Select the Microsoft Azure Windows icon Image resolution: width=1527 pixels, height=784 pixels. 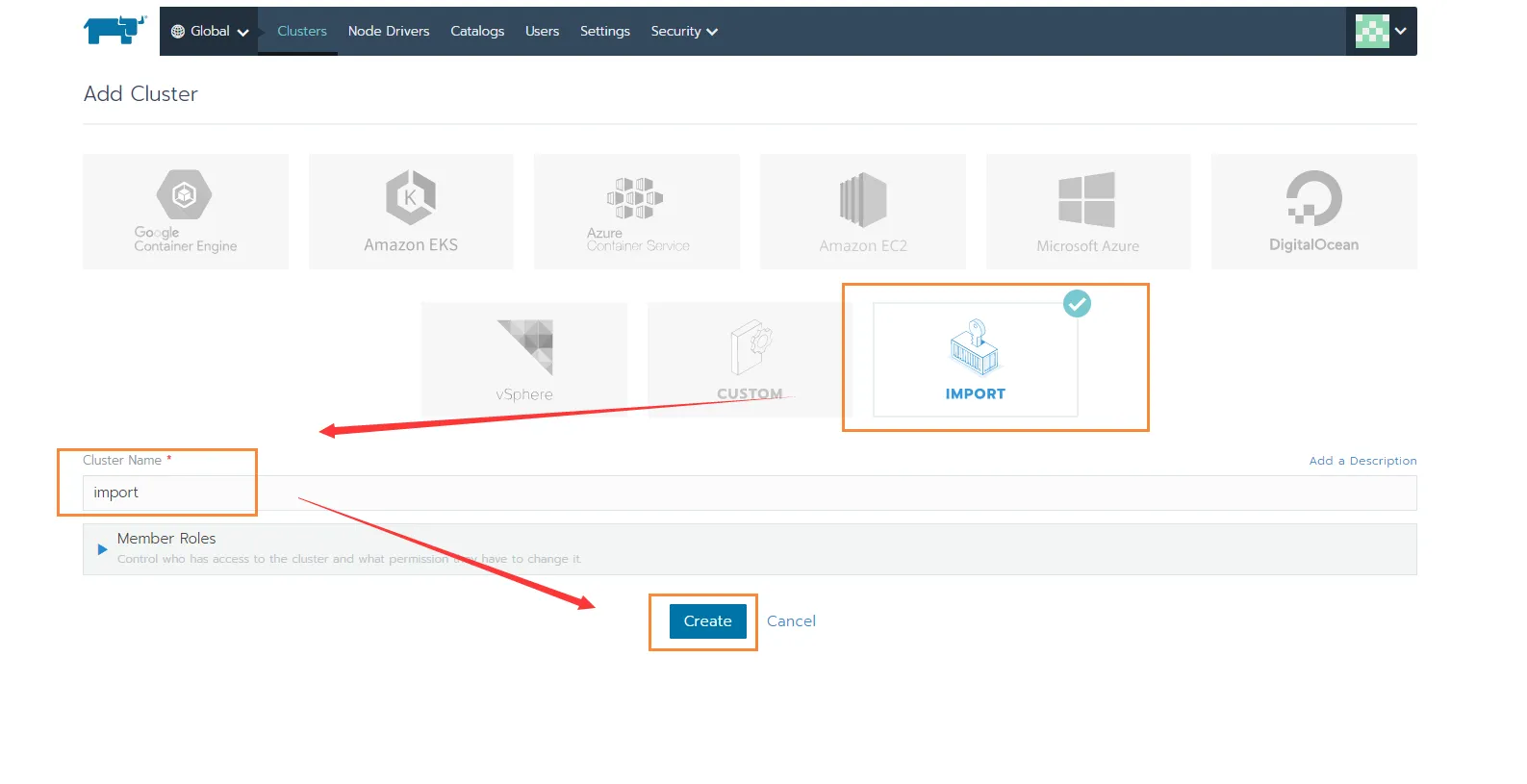click(1086, 200)
